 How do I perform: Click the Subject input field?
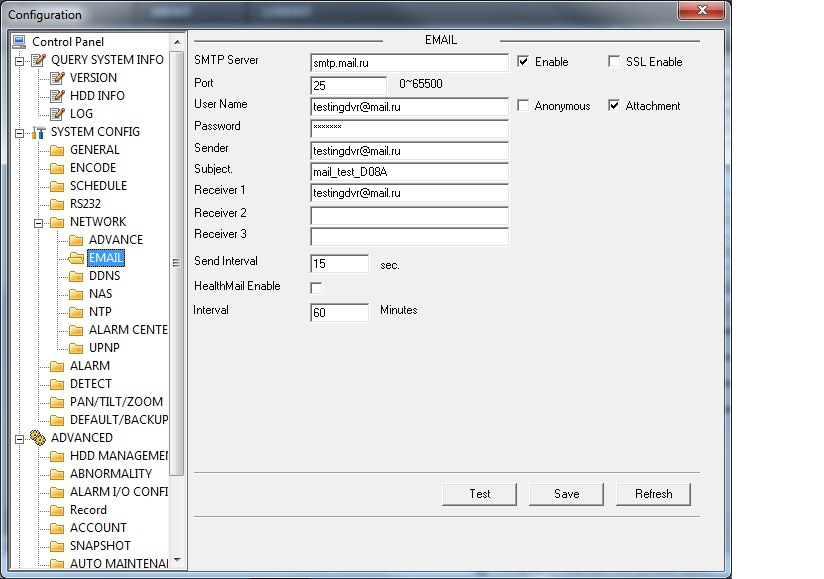(409, 172)
